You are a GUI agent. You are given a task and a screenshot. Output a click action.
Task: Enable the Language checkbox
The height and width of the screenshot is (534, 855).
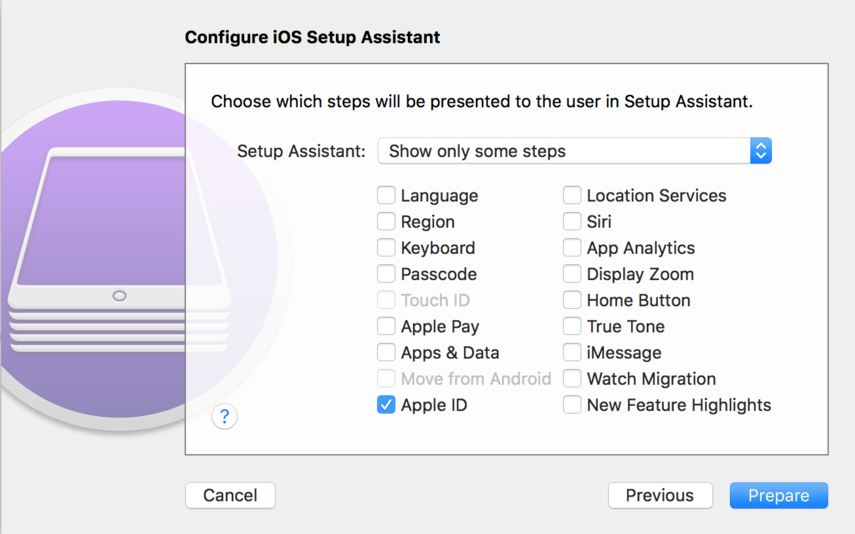386,196
